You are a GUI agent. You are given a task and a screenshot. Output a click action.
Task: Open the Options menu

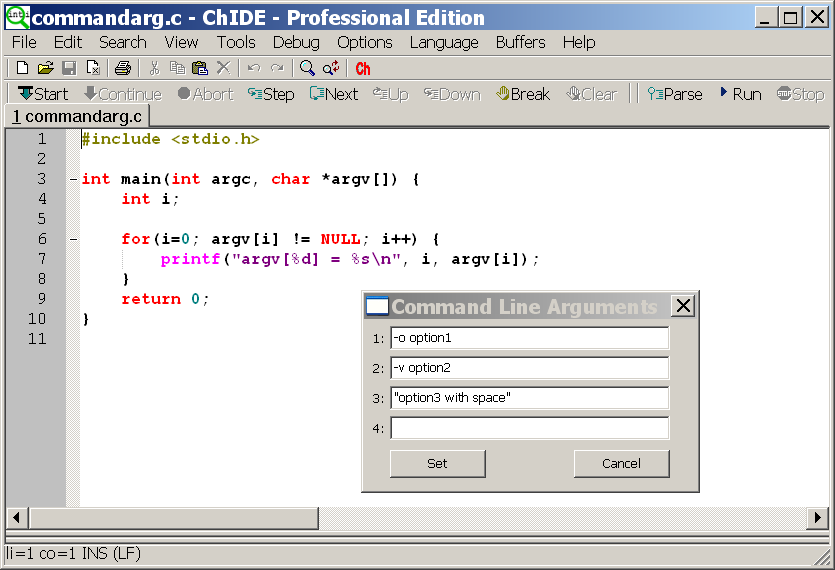[365, 42]
